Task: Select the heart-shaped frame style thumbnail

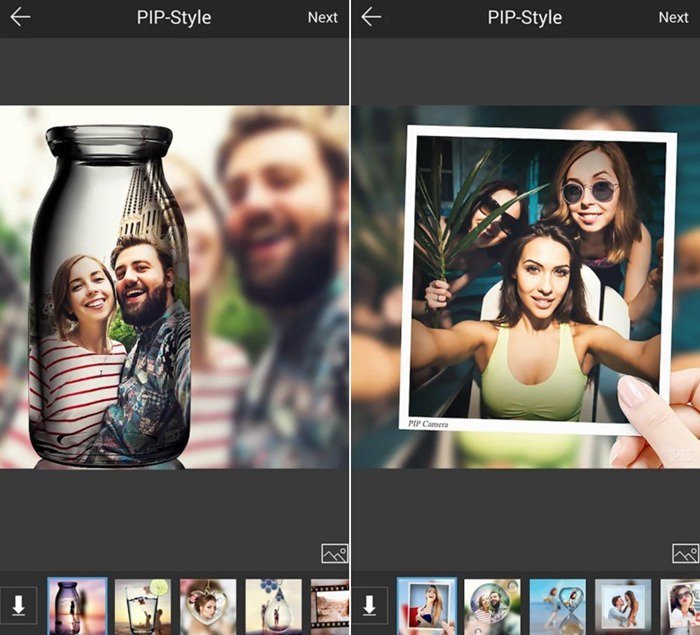Action: tap(208, 606)
